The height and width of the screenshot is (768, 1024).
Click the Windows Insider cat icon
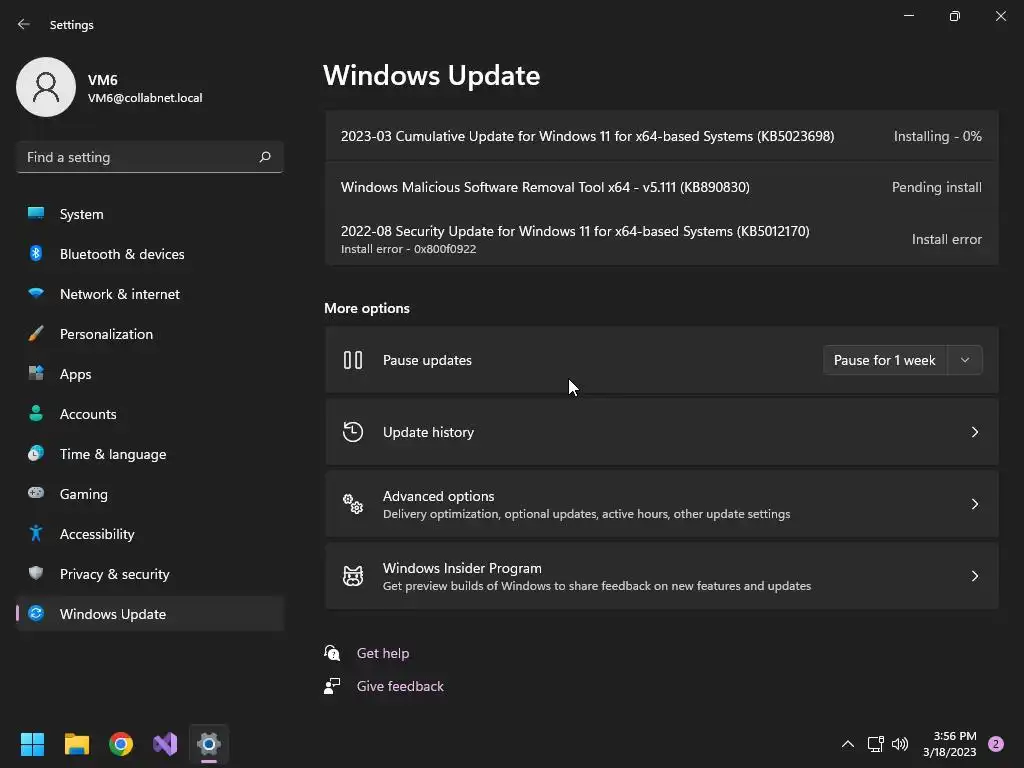[x=353, y=575]
